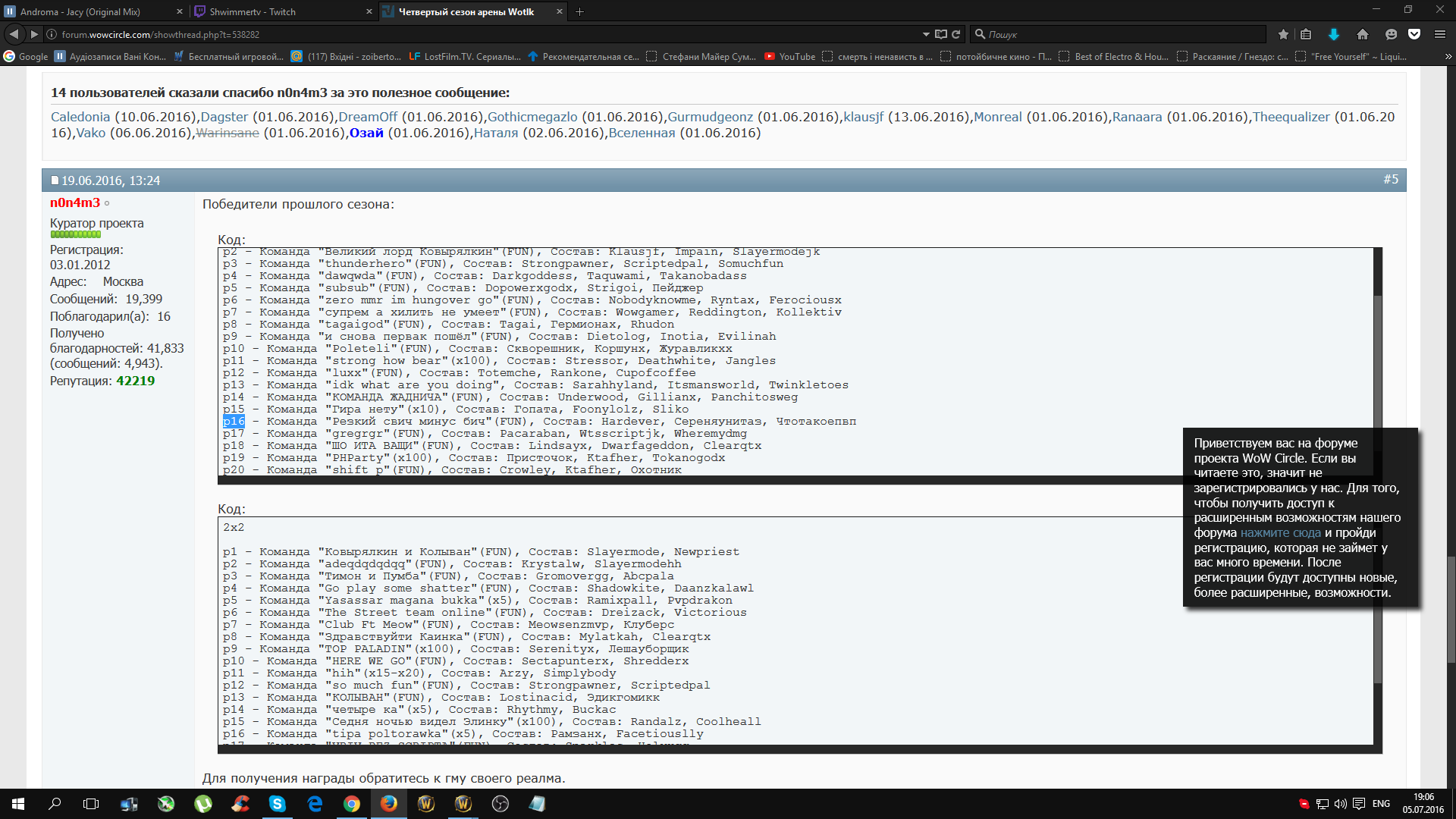Screen dimensions: 1456x819
Task: Open the Pocket icon
Action: [x=1414, y=34]
